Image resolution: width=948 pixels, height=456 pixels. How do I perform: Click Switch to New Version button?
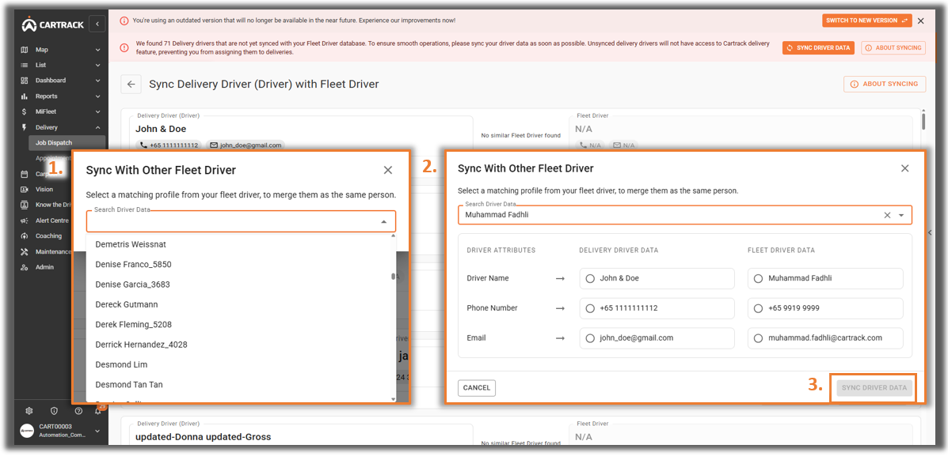pos(867,21)
